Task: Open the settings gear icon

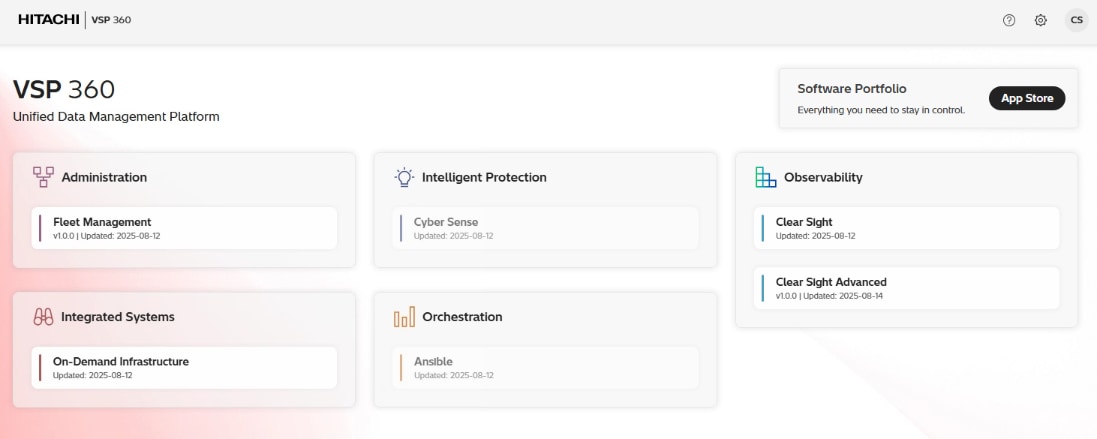Action: point(1041,20)
